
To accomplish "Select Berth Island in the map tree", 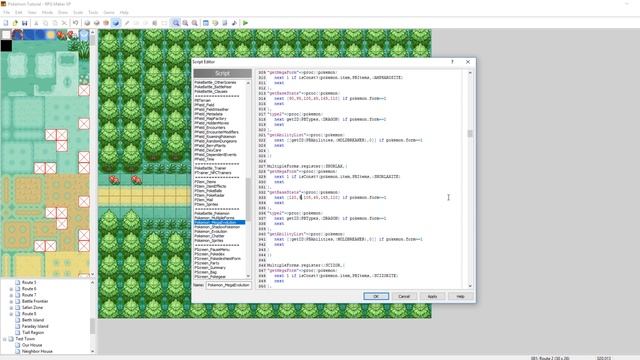I will [33, 320].
